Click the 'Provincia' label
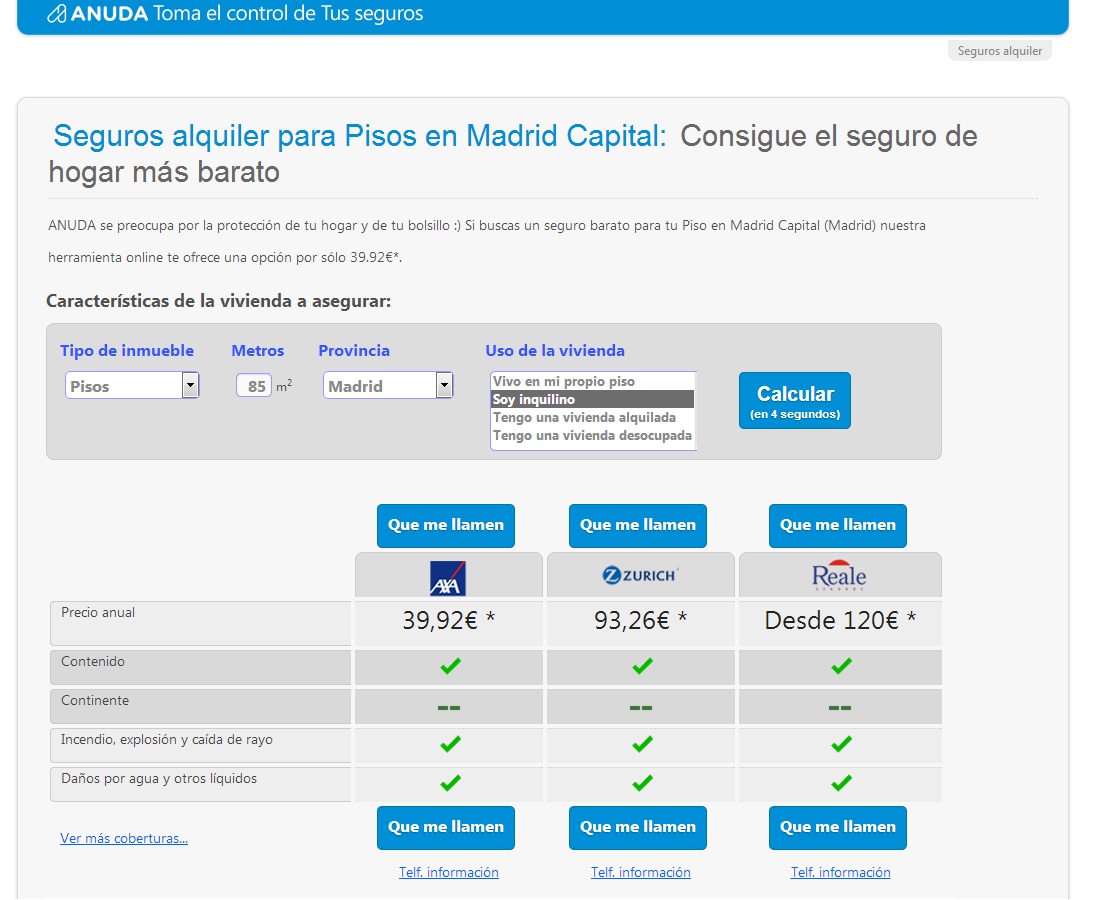The height and width of the screenshot is (900, 1104). (353, 351)
